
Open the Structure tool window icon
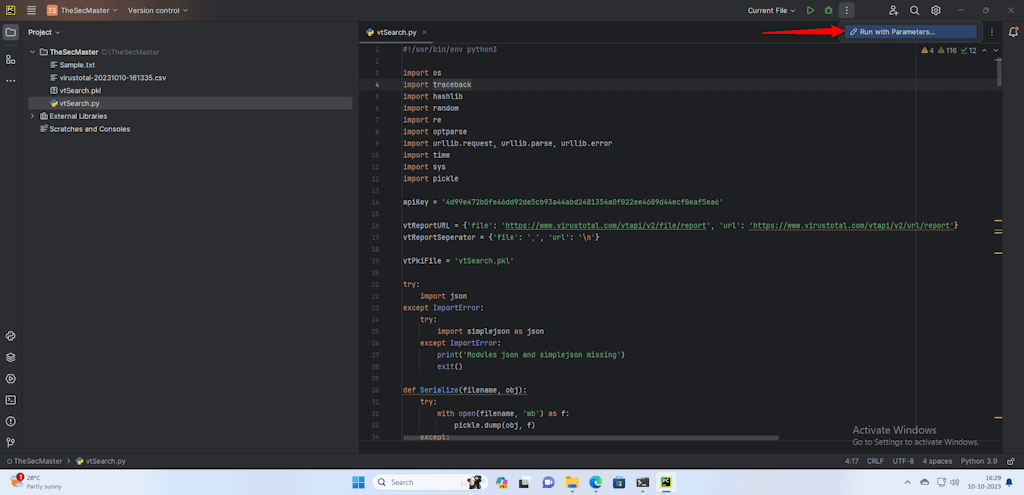10,59
